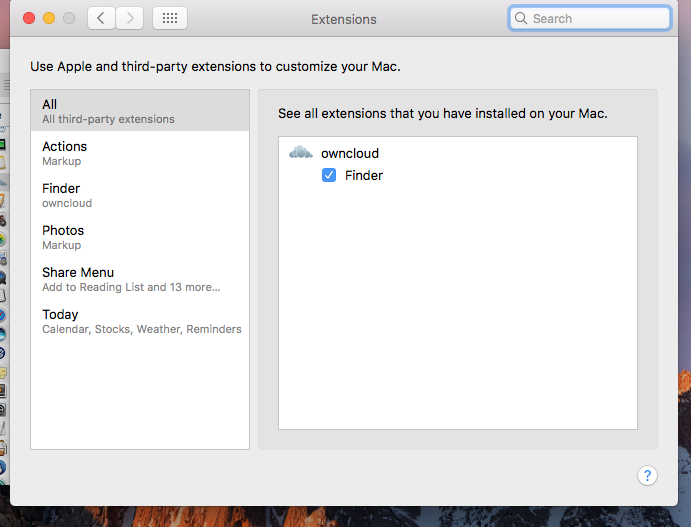Image resolution: width=691 pixels, height=527 pixels.
Task: Focus the Search field
Action: [x=590, y=19]
